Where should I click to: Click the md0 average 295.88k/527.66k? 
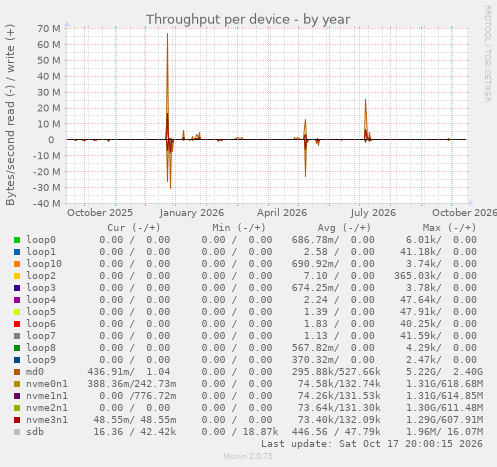coord(336,372)
